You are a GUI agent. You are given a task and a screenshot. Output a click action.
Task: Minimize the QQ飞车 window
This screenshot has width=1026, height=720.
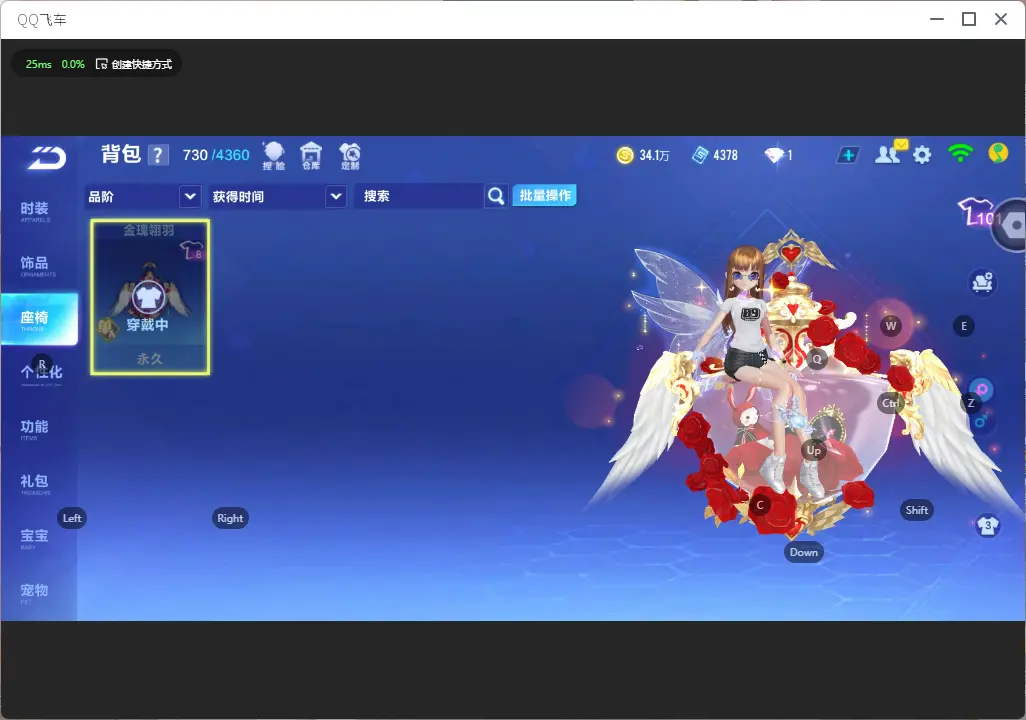pyautogui.click(x=937, y=19)
